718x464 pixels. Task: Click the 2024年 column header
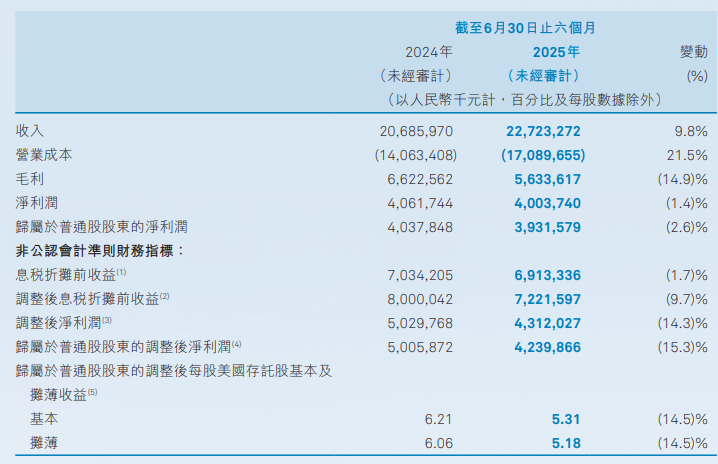429,52
